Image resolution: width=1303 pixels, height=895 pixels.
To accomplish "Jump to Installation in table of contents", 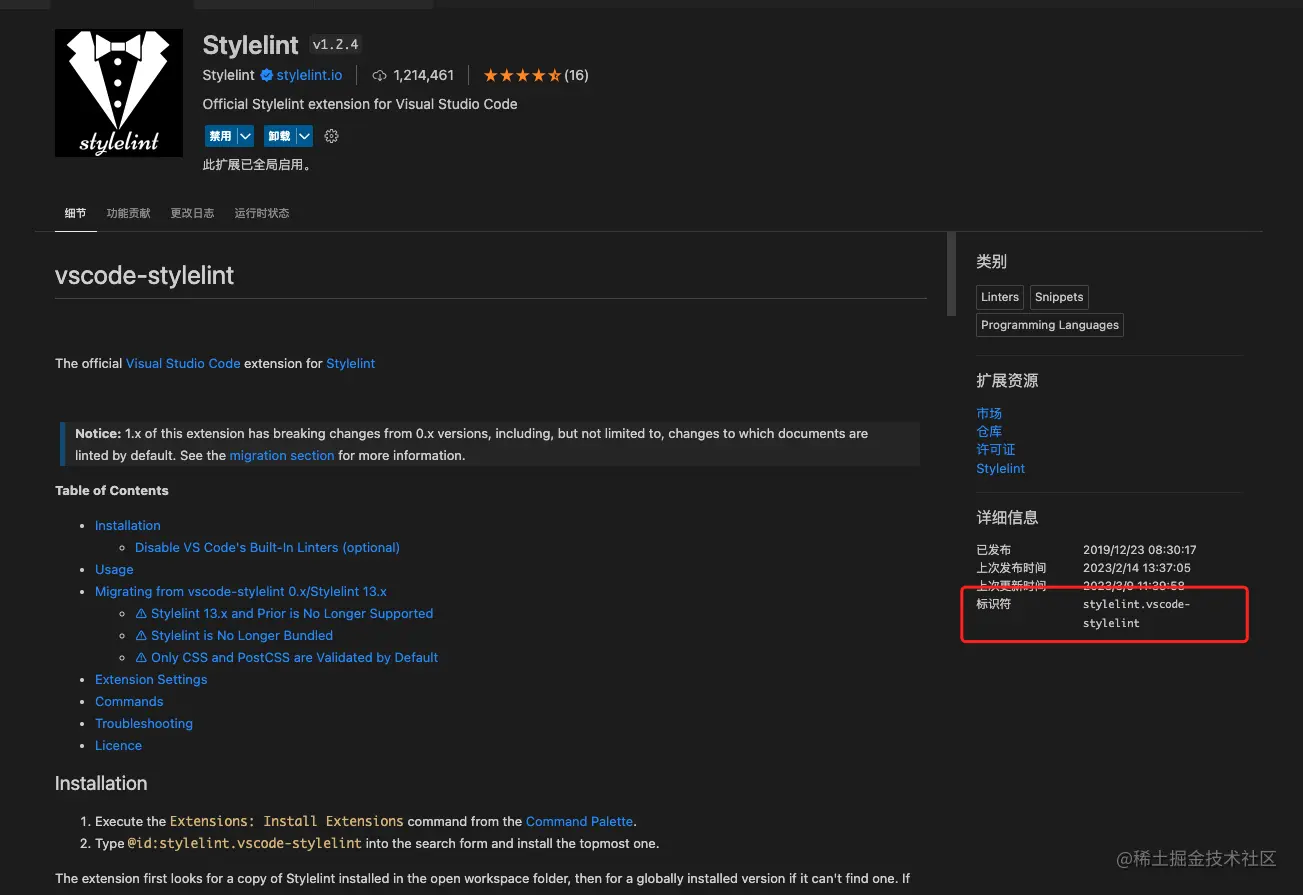I will [x=127, y=525].
